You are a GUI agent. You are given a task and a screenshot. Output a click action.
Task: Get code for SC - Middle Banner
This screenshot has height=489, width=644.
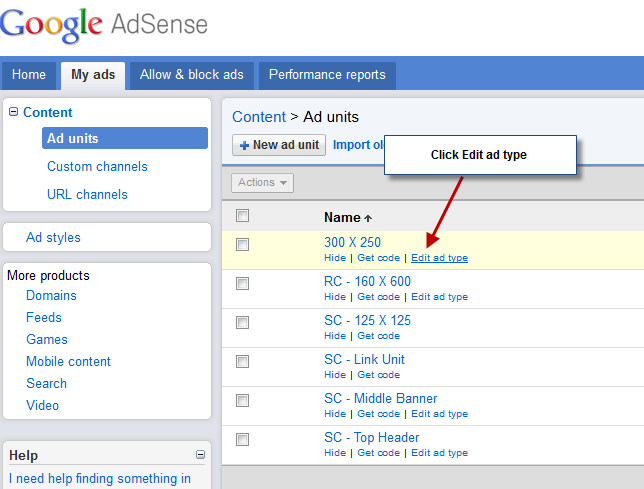379,414
